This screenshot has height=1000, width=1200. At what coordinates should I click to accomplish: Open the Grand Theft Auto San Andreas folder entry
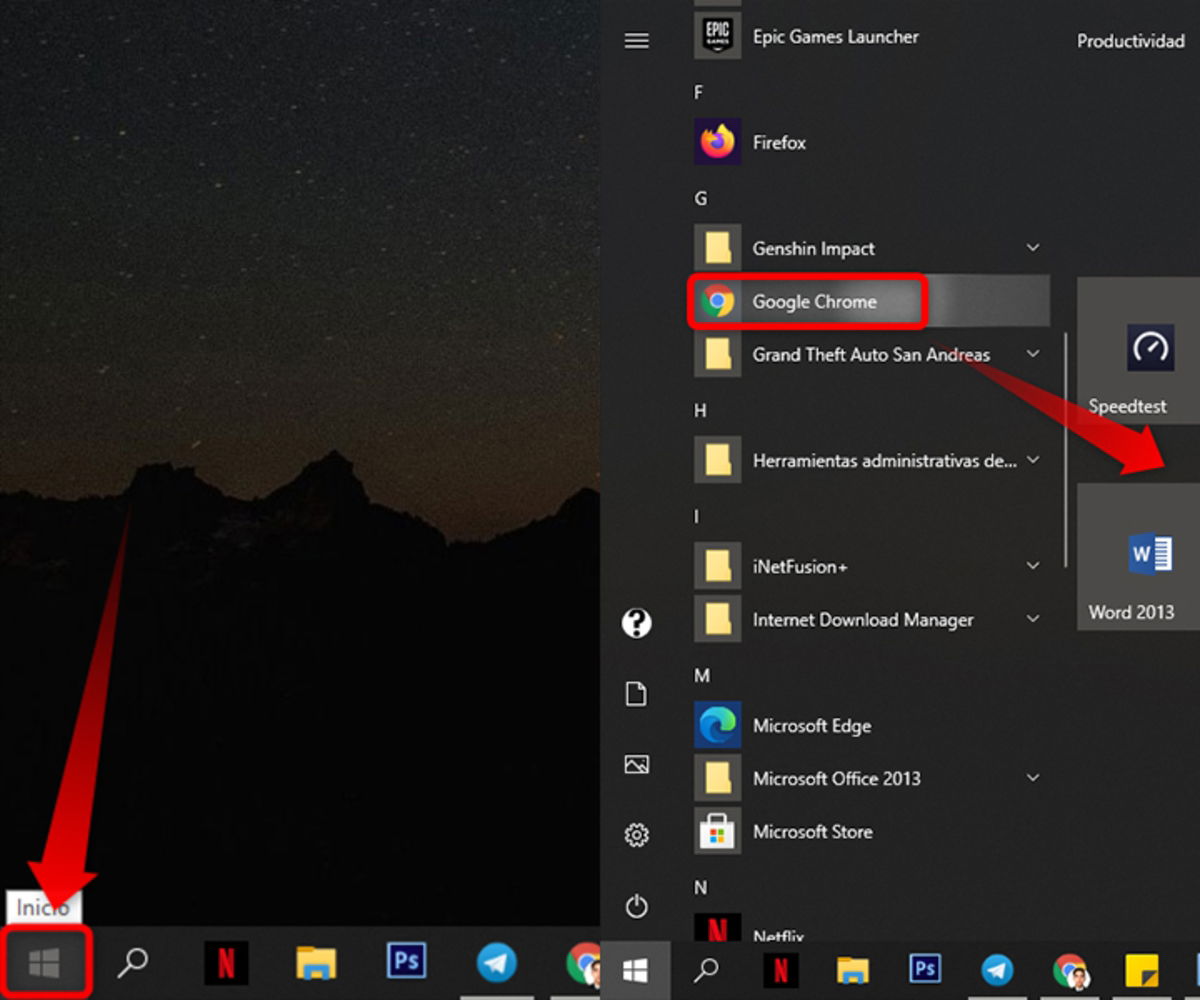coord(870,354)
